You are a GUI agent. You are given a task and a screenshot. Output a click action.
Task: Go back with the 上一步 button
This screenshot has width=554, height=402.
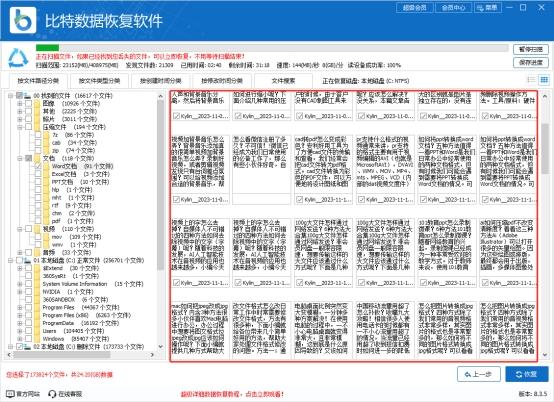[479, 374]
